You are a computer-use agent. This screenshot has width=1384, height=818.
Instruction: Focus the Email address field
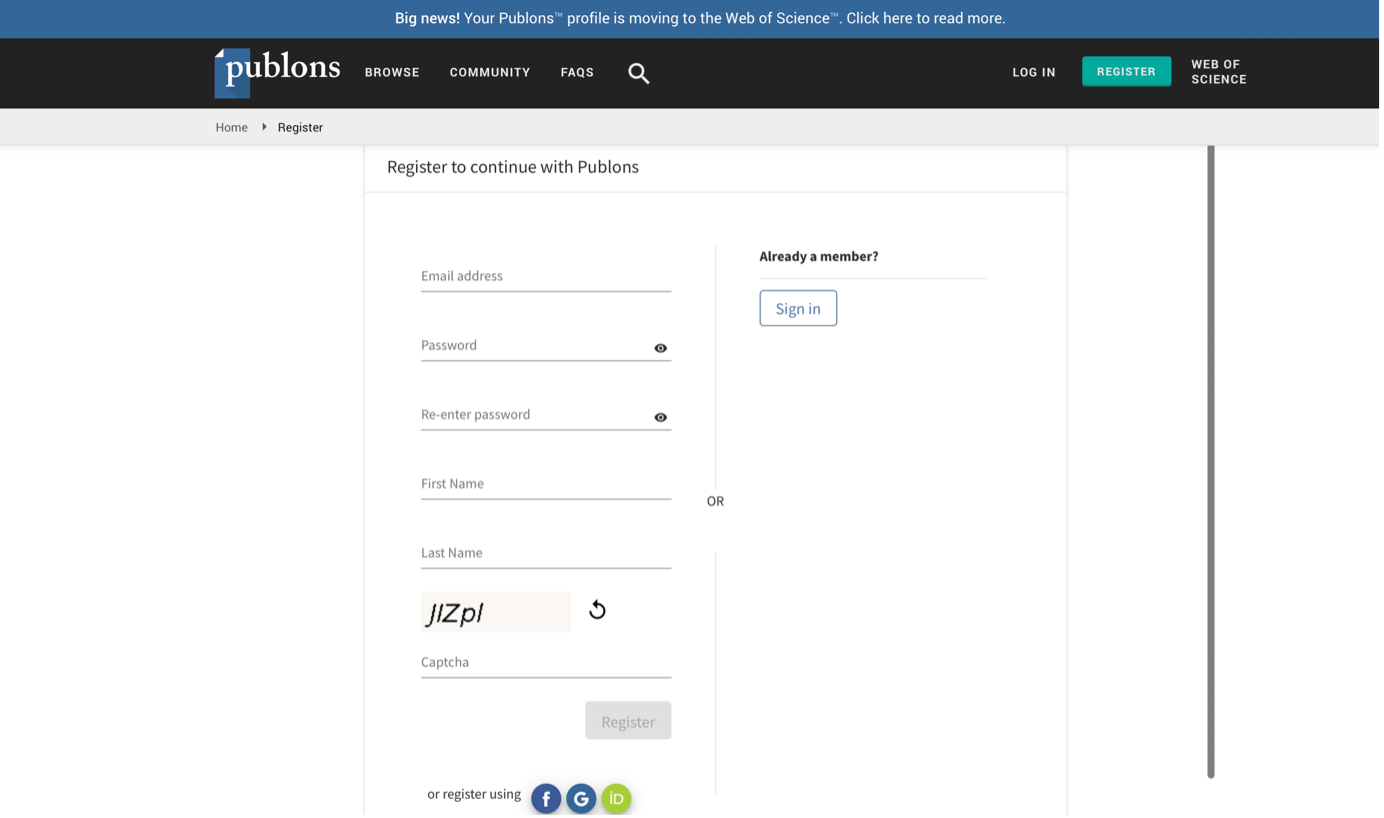pos(547,277)
